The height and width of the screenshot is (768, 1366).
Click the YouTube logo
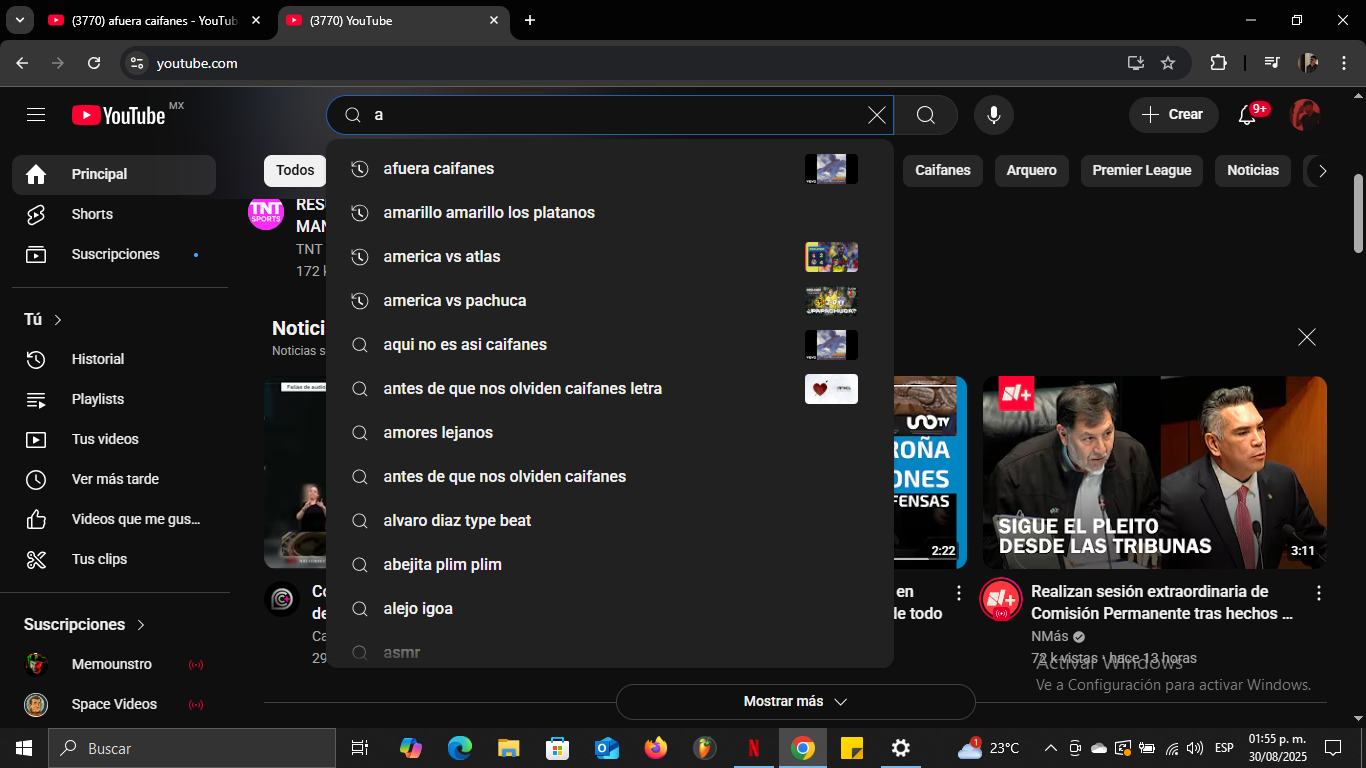(x=118, y=115)
